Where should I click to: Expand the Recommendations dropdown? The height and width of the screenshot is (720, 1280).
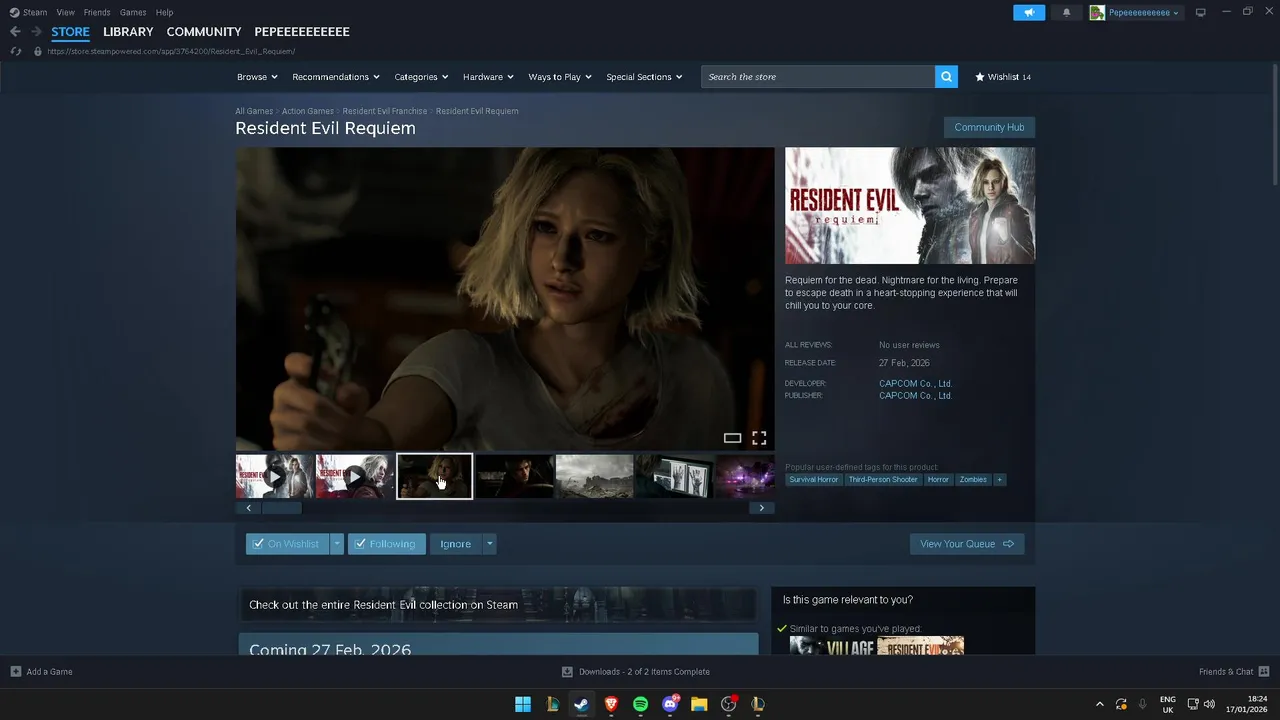coord(336,77)
